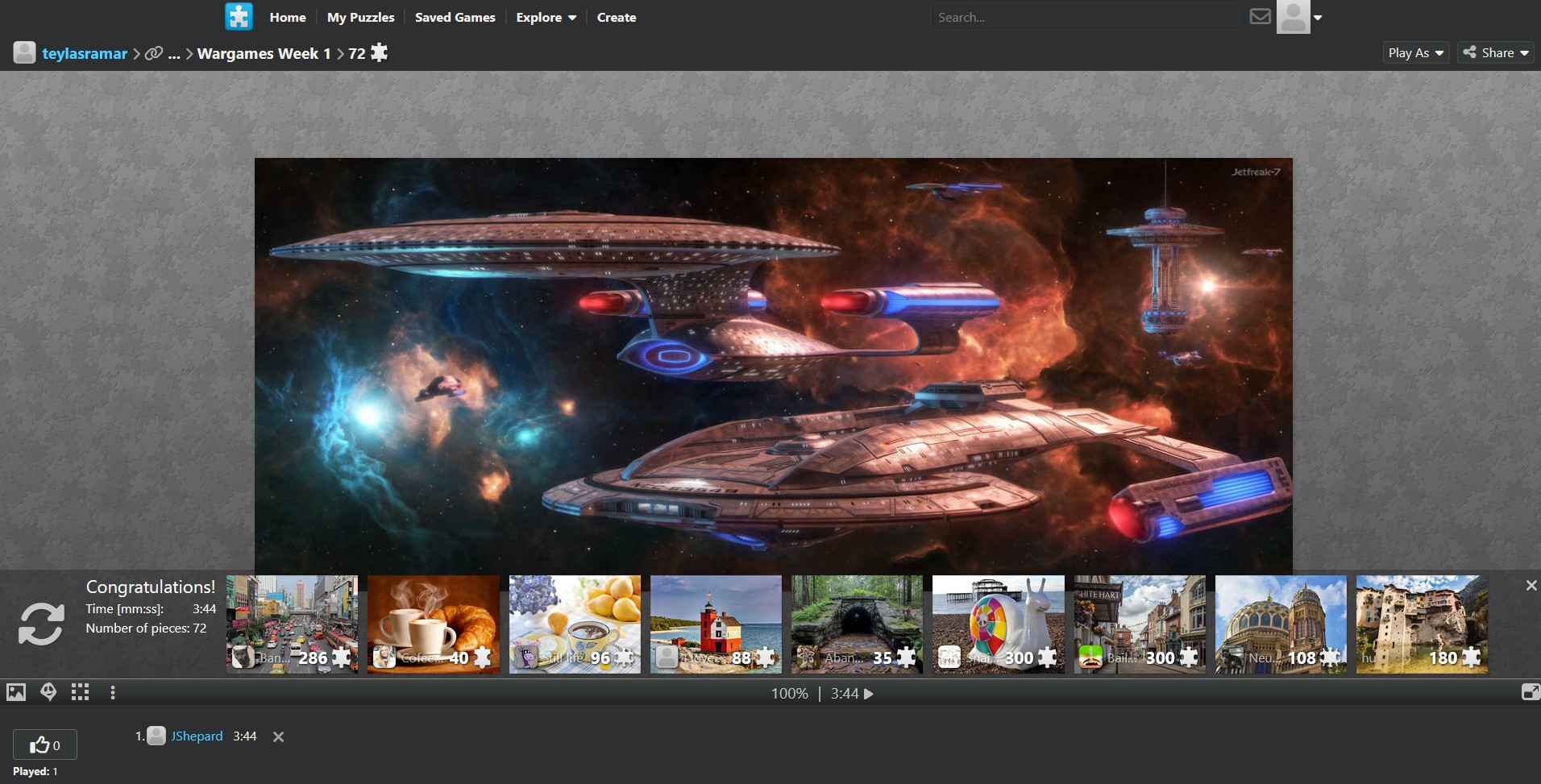The width and height of the screenshot is (1541, 784).
Task: Click the link icon in breadcrumb
Action: 153,54
